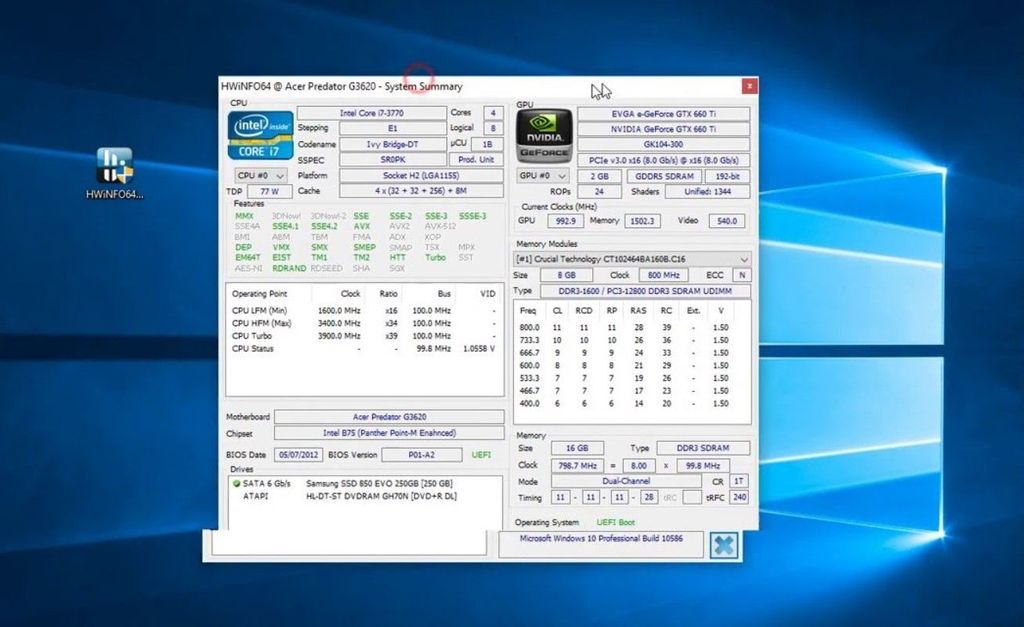Select the CPU LFM (Min) operating point row

pyautogui.click(x=364, y=311)
